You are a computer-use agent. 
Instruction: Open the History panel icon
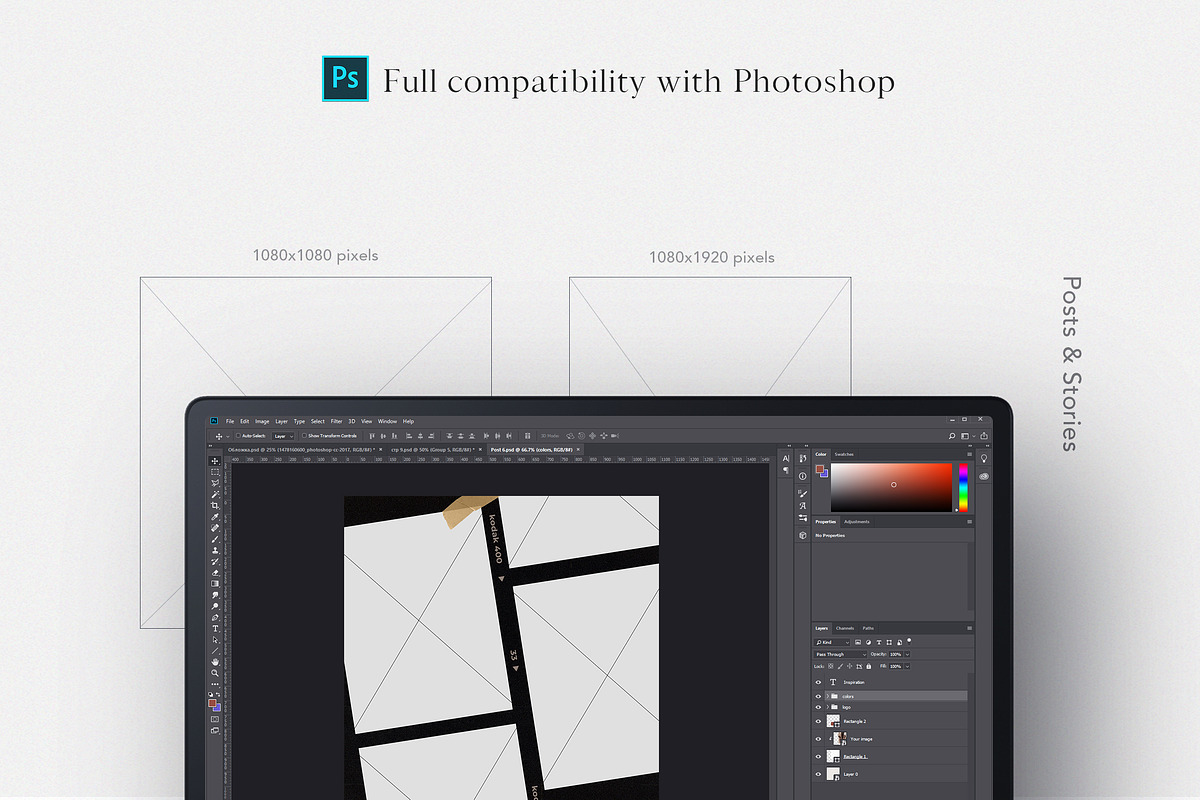(x=803, y=458)
